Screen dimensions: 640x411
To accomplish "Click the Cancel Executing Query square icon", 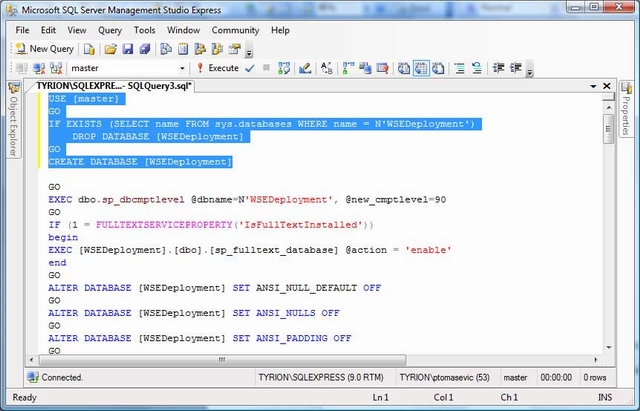I will (266, 68).
